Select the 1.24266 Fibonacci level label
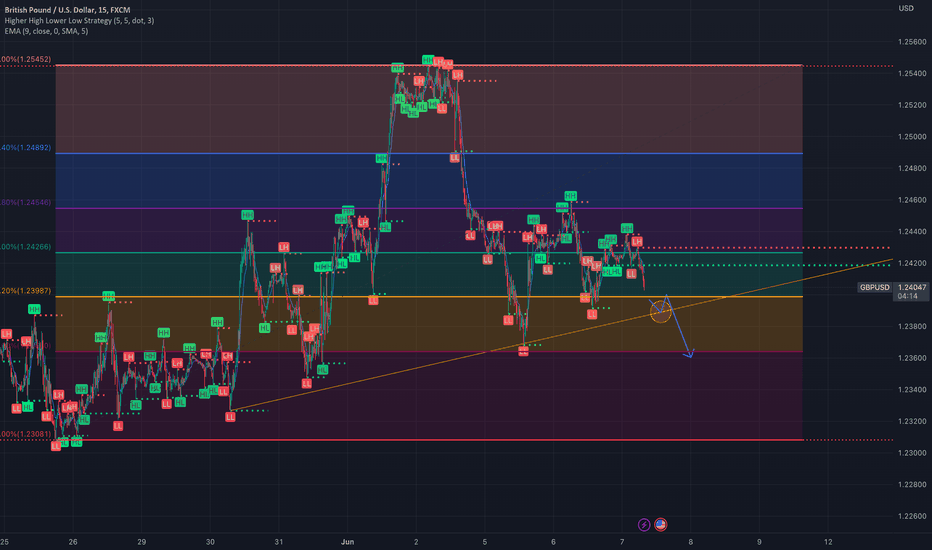This screenshot has width=932, height=550. coord(26,247)
